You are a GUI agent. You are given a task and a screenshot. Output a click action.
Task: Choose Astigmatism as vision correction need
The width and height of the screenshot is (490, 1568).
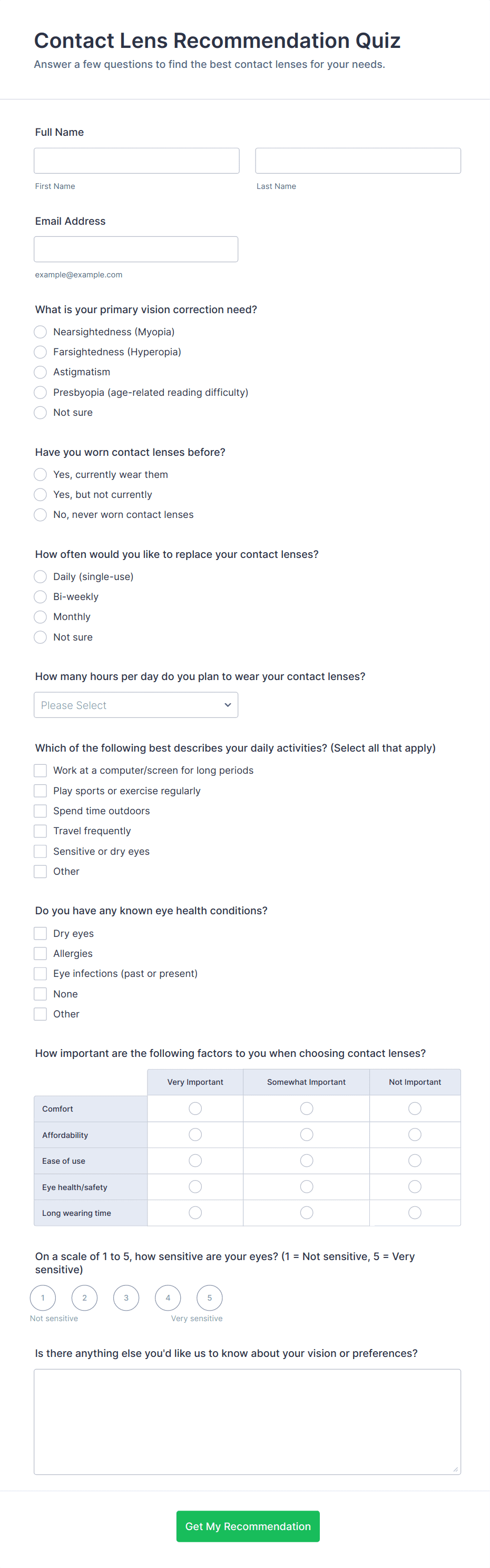coord(40,372)
